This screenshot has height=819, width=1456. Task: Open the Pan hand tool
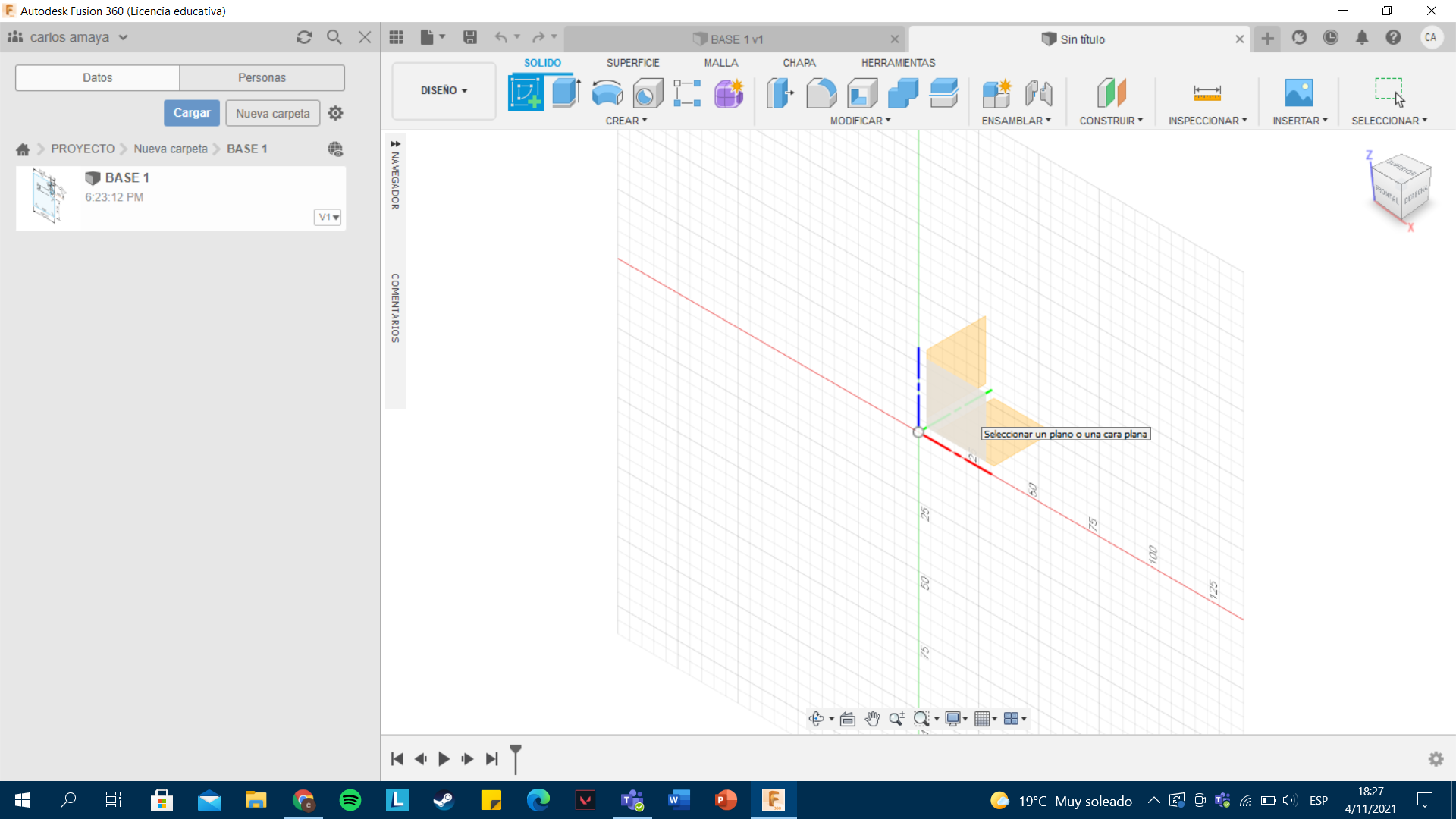click(x=872, y=719)
